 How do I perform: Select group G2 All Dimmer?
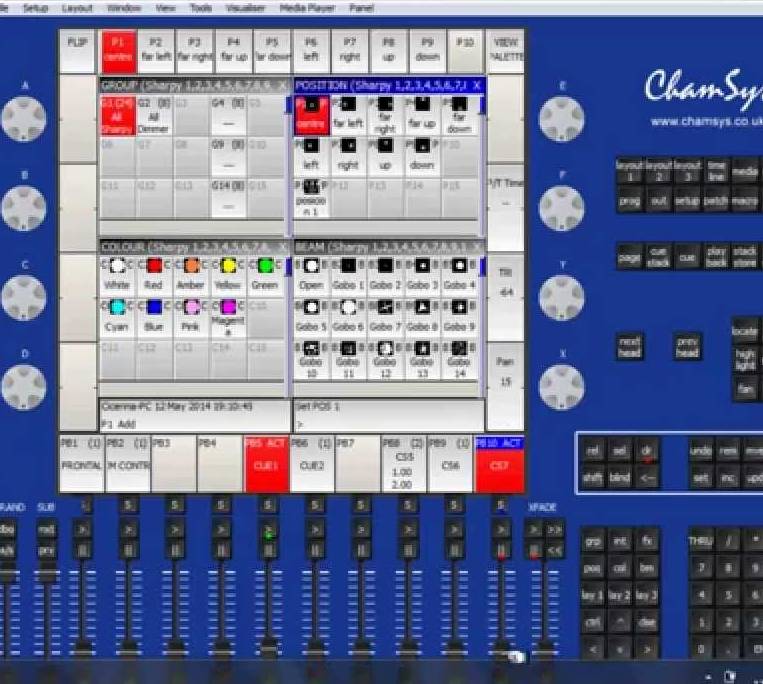tap(154, 115)
